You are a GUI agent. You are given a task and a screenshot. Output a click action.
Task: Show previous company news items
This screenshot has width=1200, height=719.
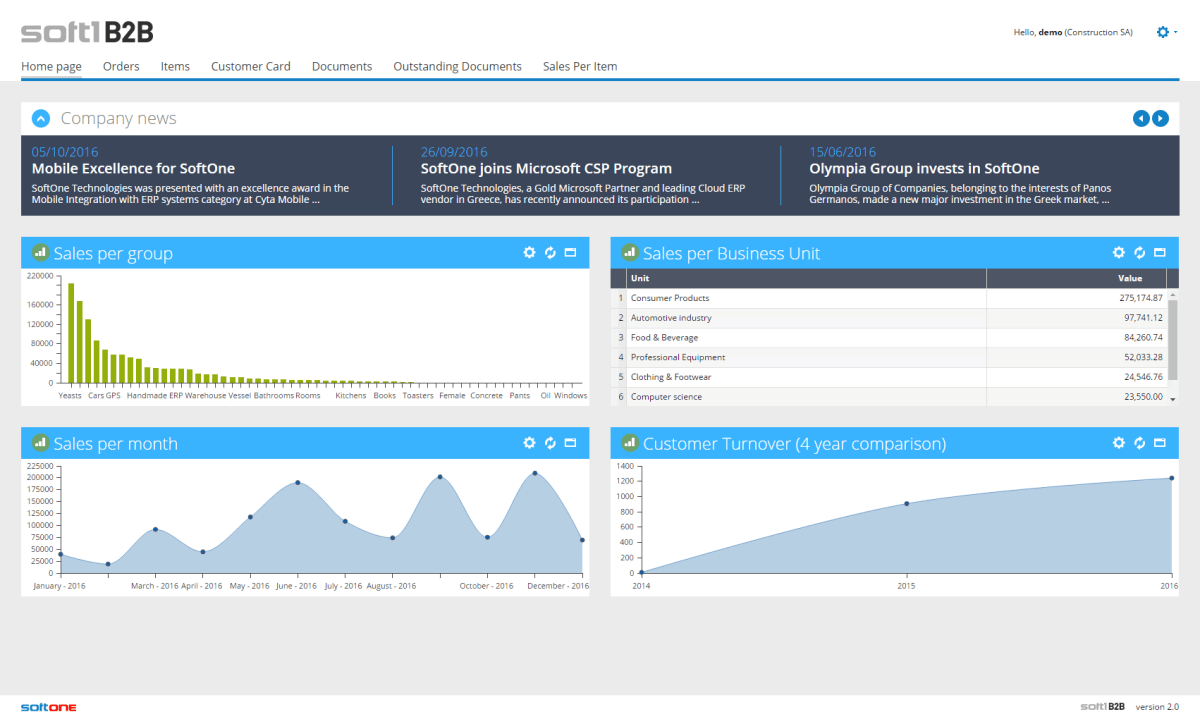pos(1141,118)
